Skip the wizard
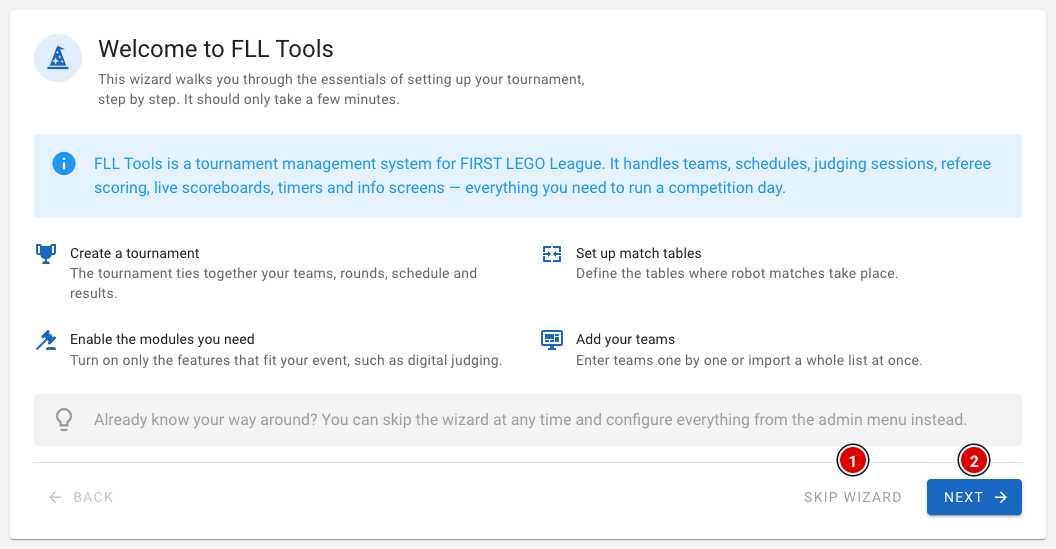Screen dimensions: 1056x549 click(x=853, y=497)
